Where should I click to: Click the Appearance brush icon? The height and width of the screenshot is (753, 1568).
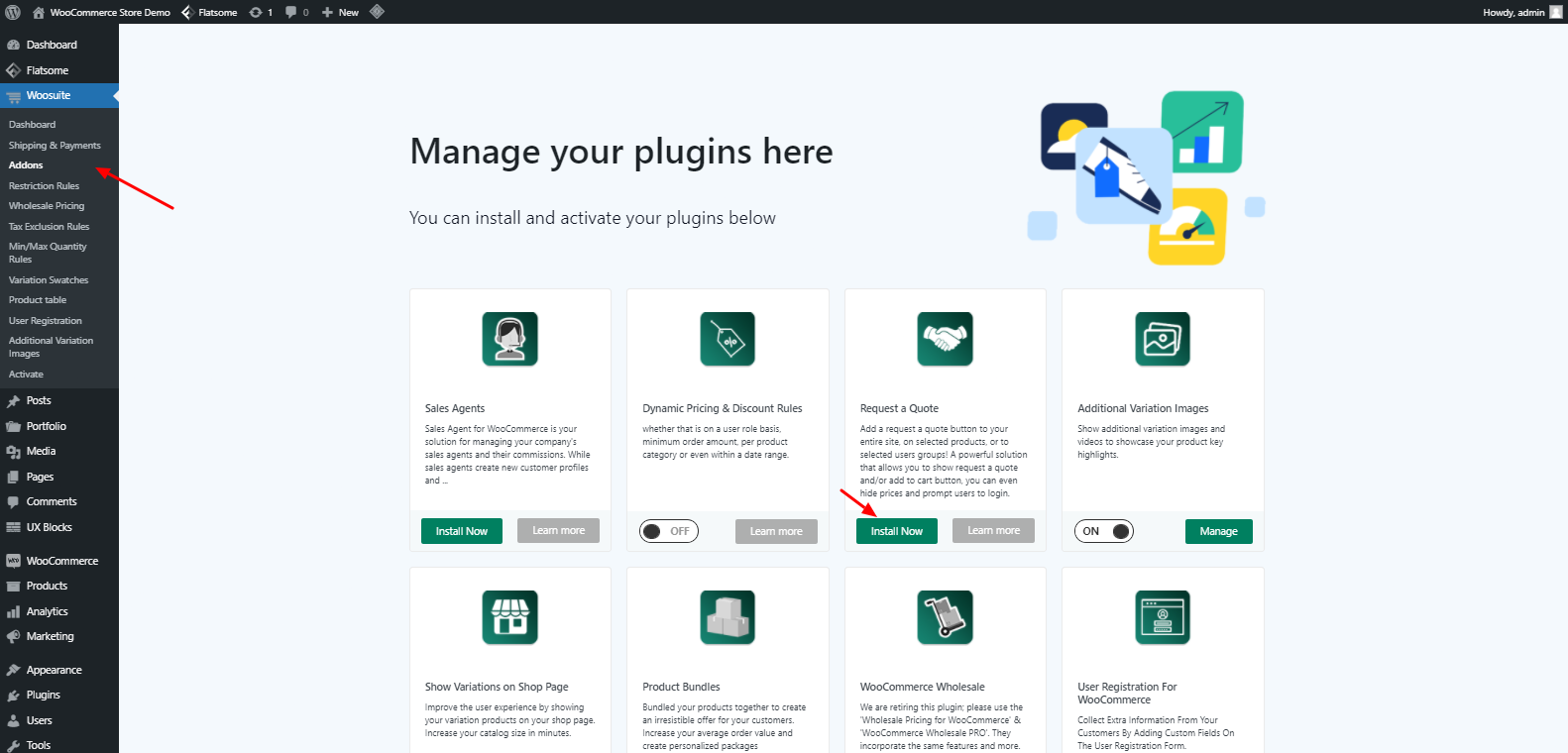(x=13, y=671)
